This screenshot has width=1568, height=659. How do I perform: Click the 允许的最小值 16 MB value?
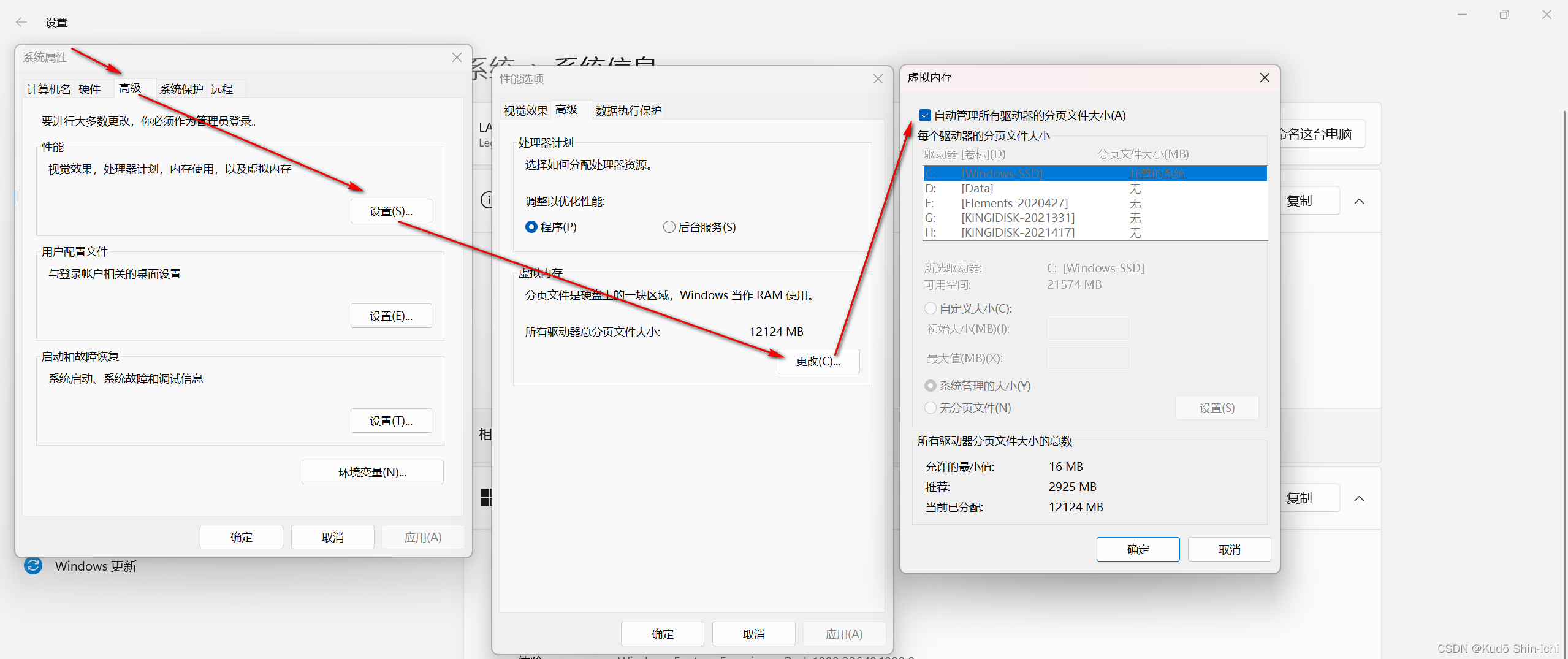point(1065,467)
